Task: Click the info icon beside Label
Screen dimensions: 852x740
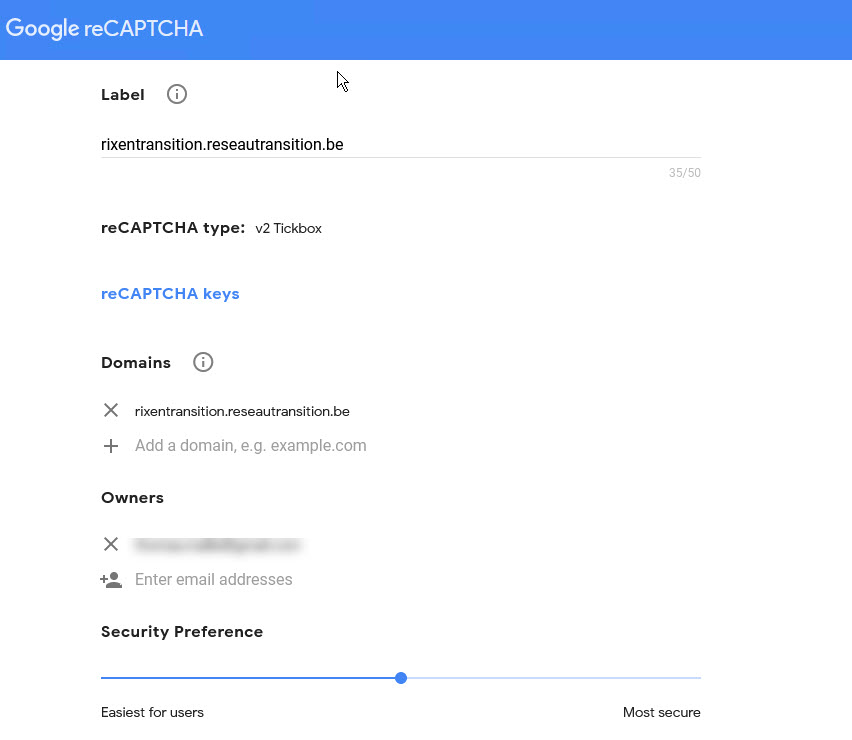Action: pyautogui.click(x=177, y=95)
